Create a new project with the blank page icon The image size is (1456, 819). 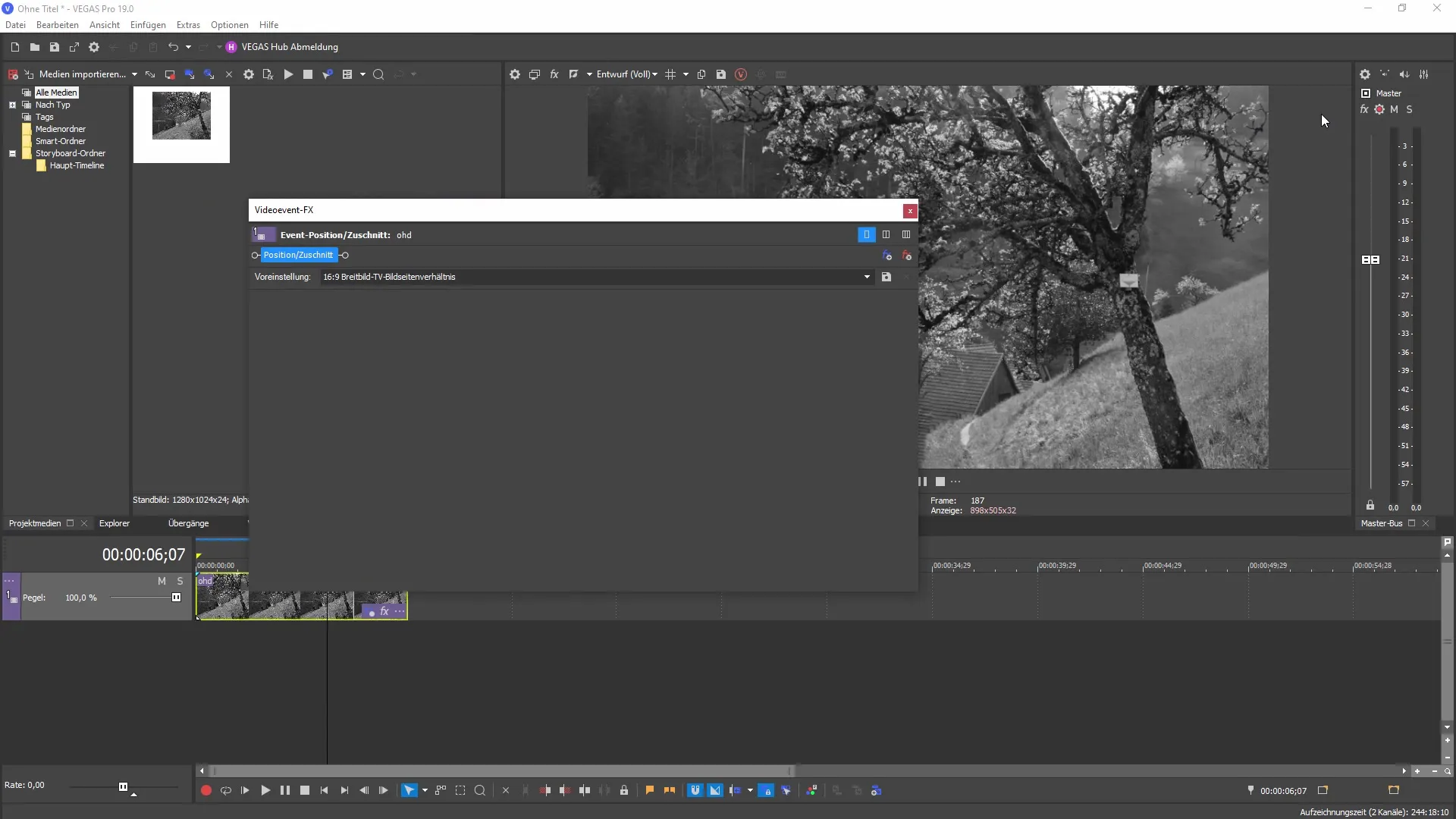coord(15,47)
